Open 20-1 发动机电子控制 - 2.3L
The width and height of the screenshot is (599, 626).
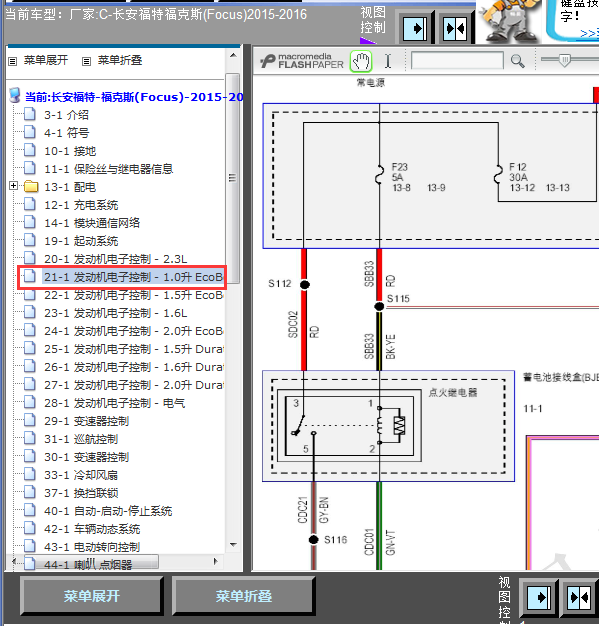pos(115,259)
